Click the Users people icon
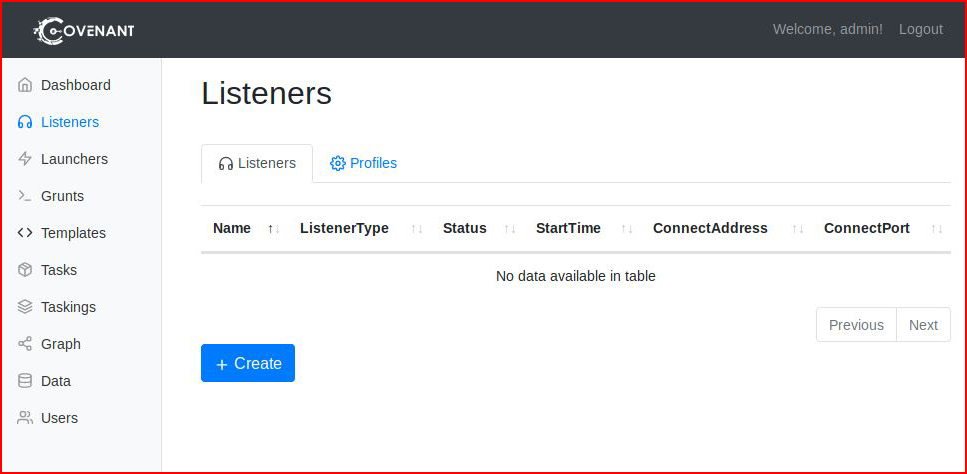Screen dimensions: 967x474 (25, 418)
